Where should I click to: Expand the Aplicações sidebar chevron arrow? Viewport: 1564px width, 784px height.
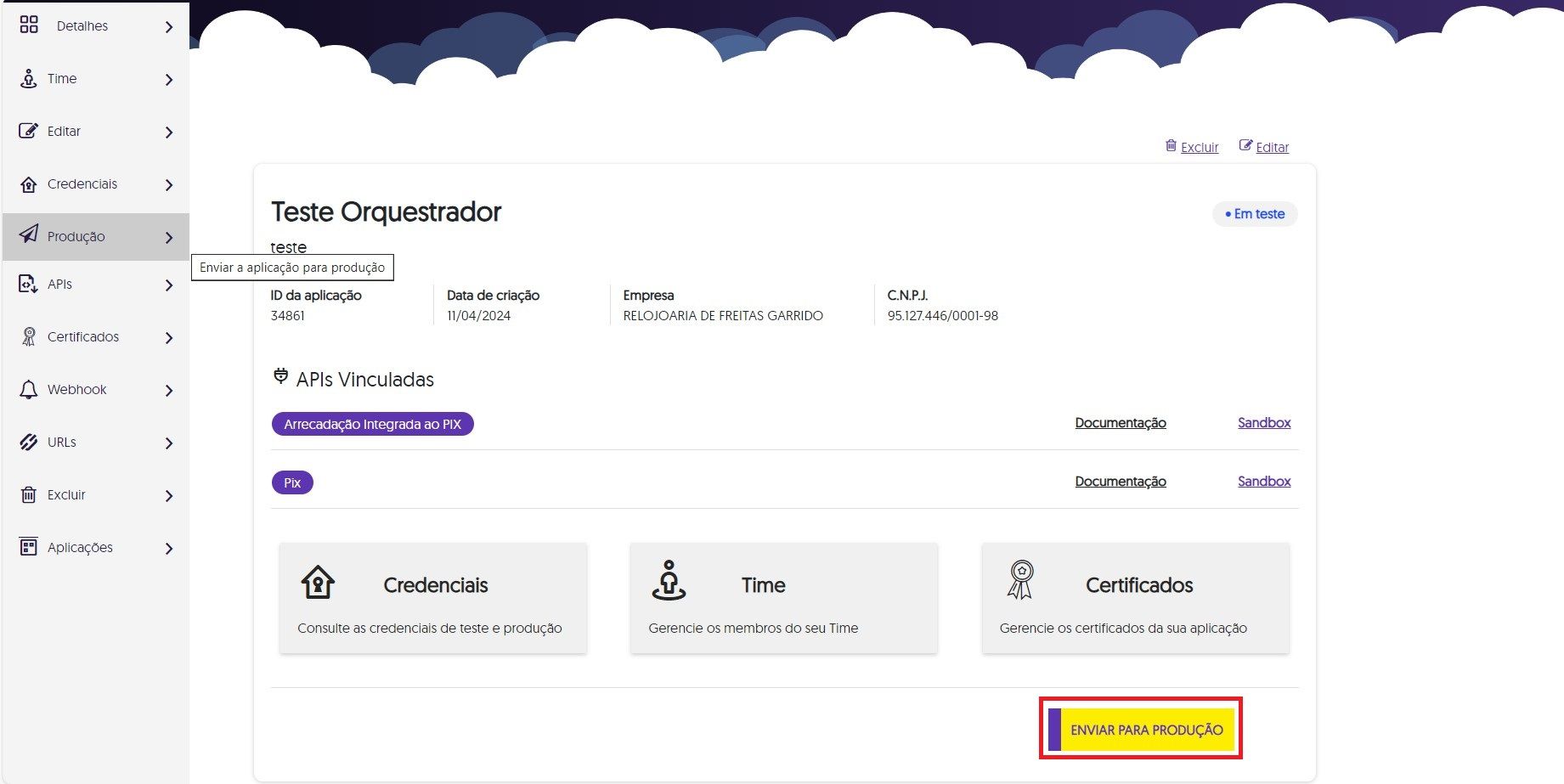pos(169,549)
